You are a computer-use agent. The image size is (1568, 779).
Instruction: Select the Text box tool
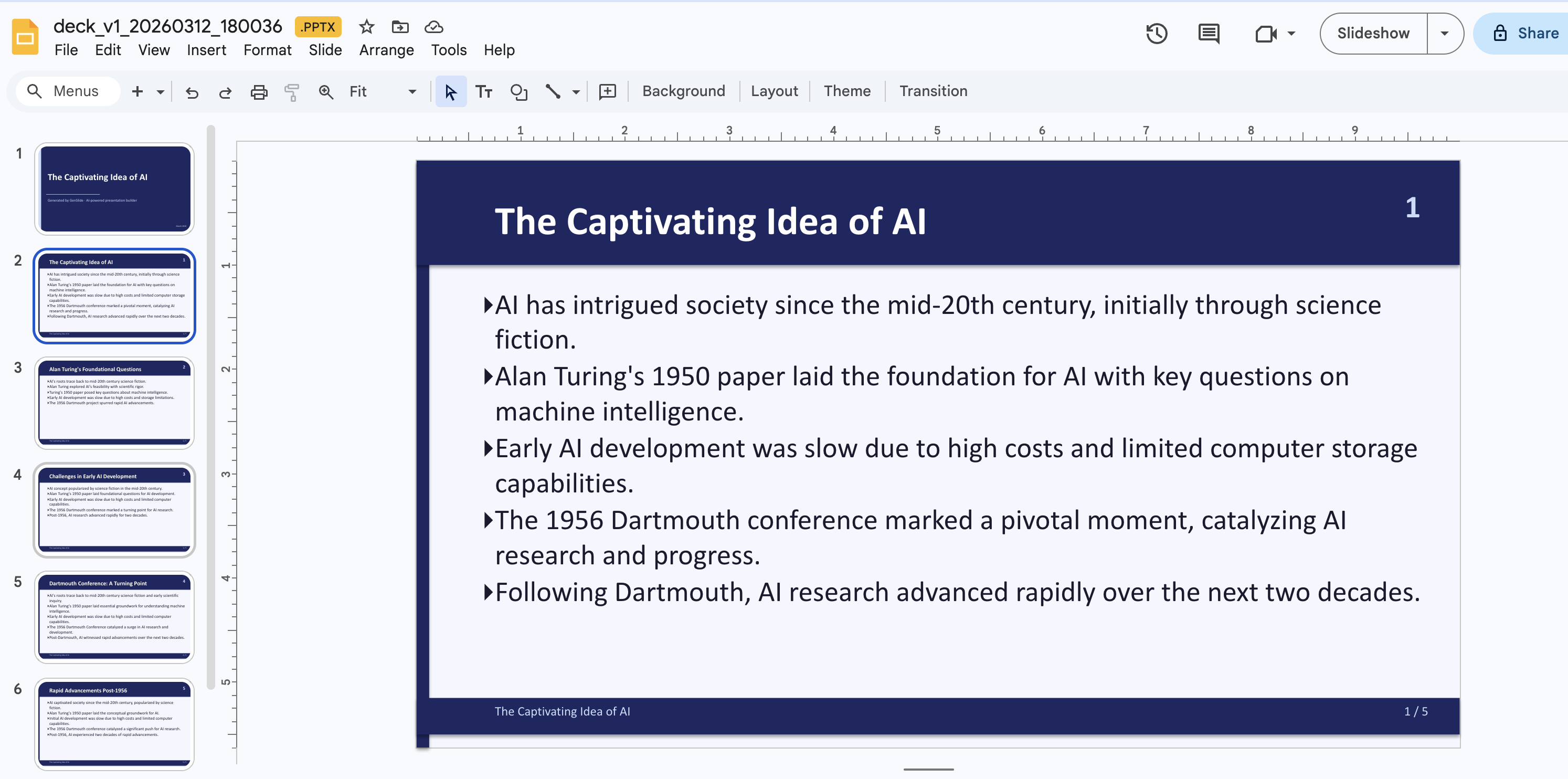(x=484, y=92)
